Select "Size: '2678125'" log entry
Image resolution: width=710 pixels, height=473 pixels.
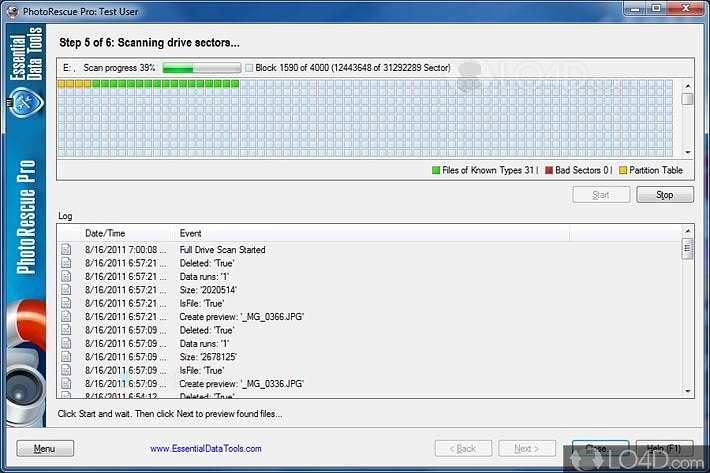(208, 357)
